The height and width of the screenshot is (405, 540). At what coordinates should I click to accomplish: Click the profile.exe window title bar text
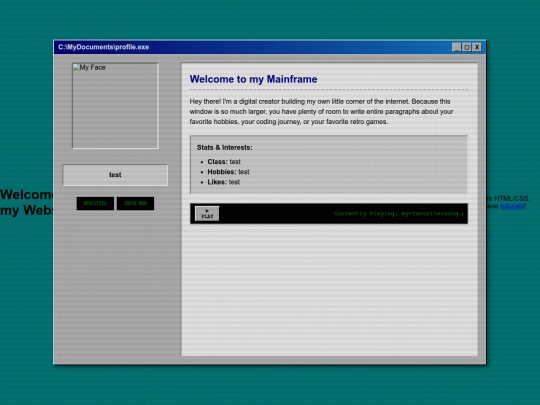(x=103, y=47)
